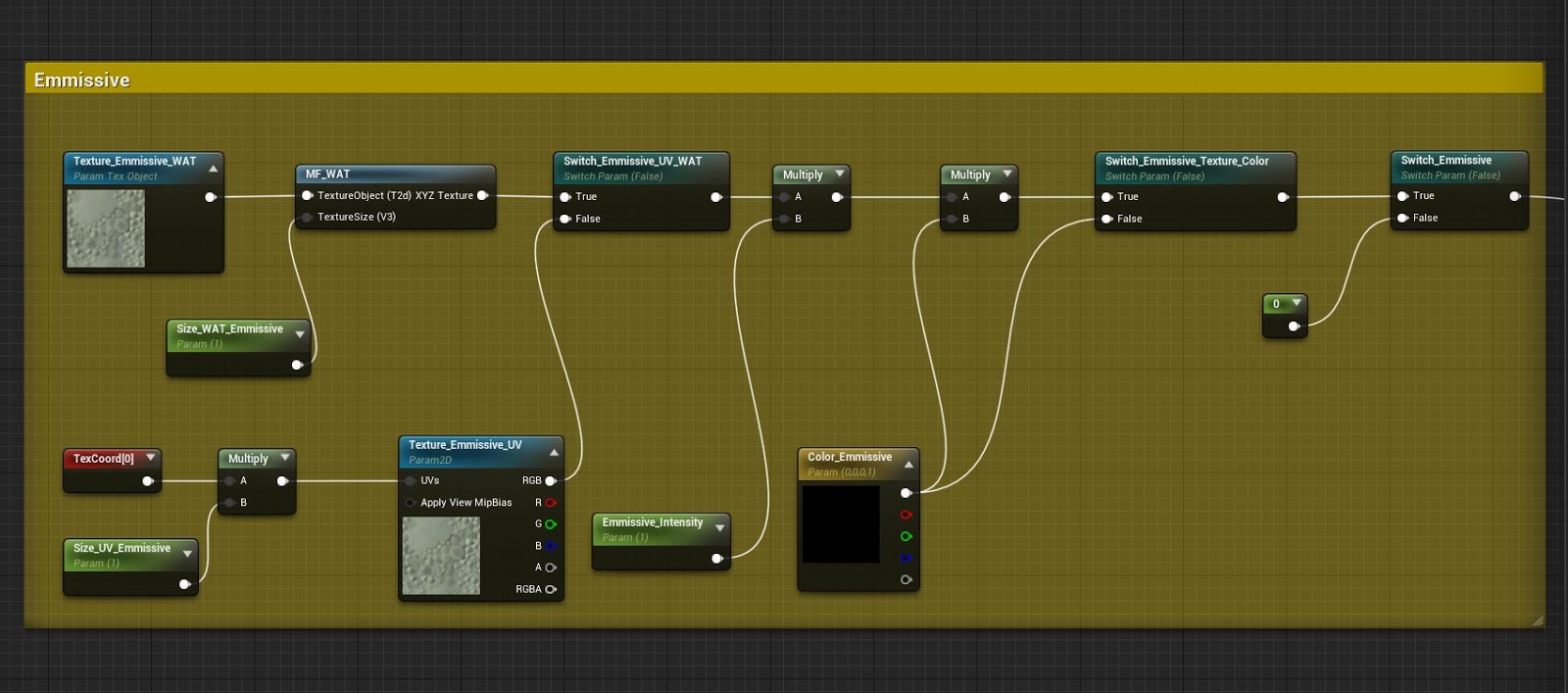Click the Texture_Emmissive_WAT texture thumbnail
Image resolution: width=1568 pixels, height=693 pixels.
tap(106, 228)
